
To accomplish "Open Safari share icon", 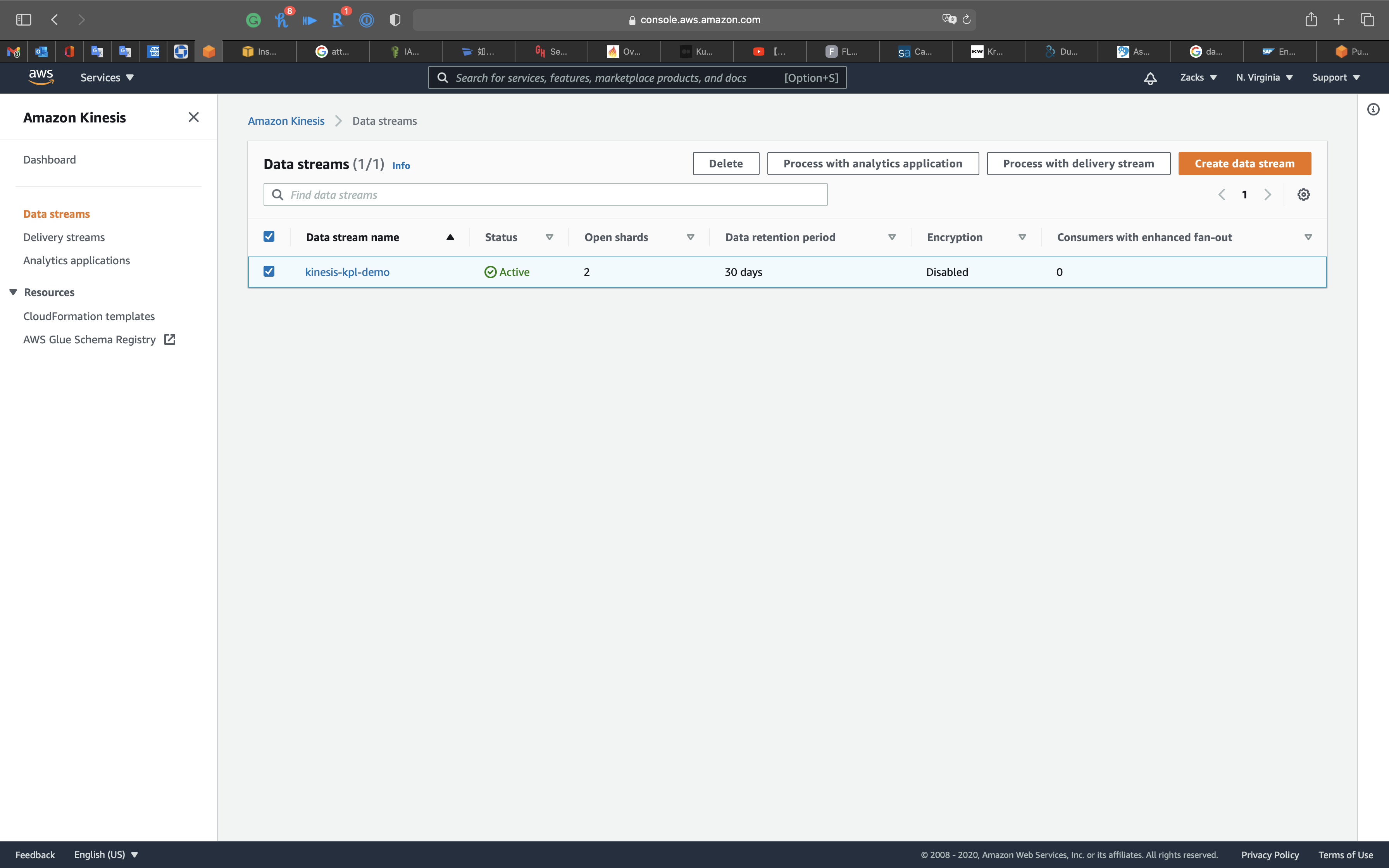I will pos(1310,19).
